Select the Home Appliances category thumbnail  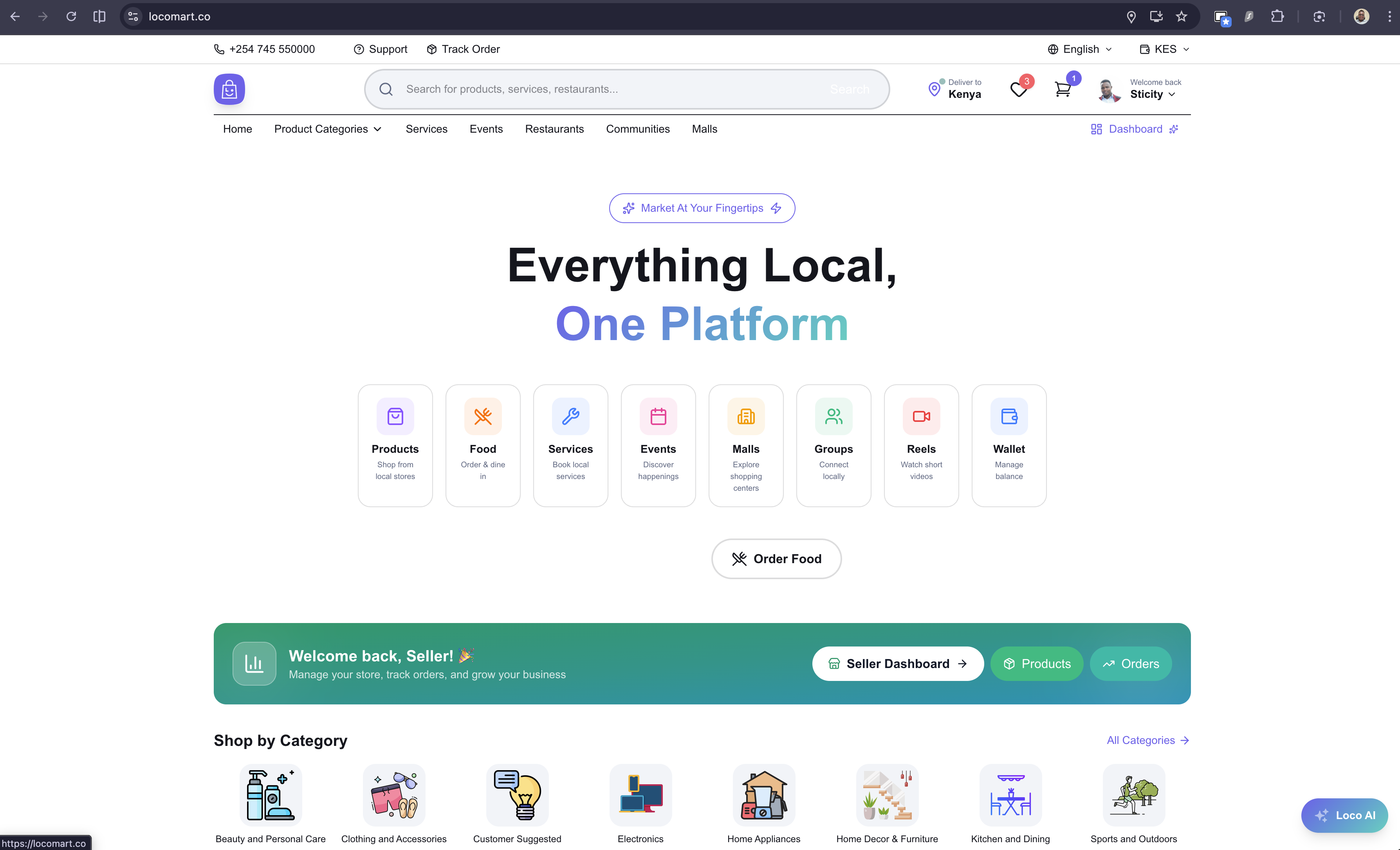click(764, 795)
